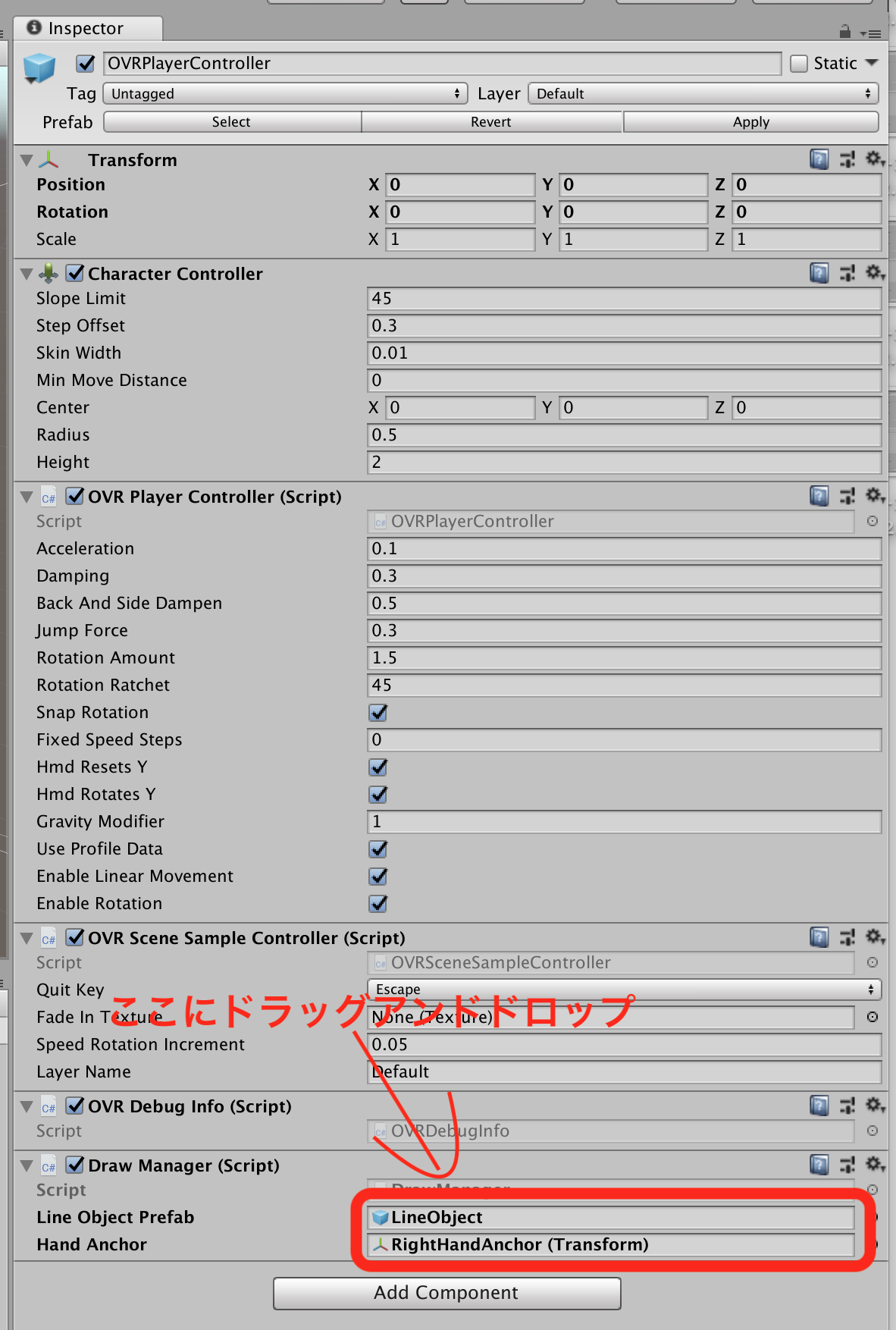Uncheck Snap Rotation
Image resolution: width=896 pixels, height=1330 pixels.
378,712
